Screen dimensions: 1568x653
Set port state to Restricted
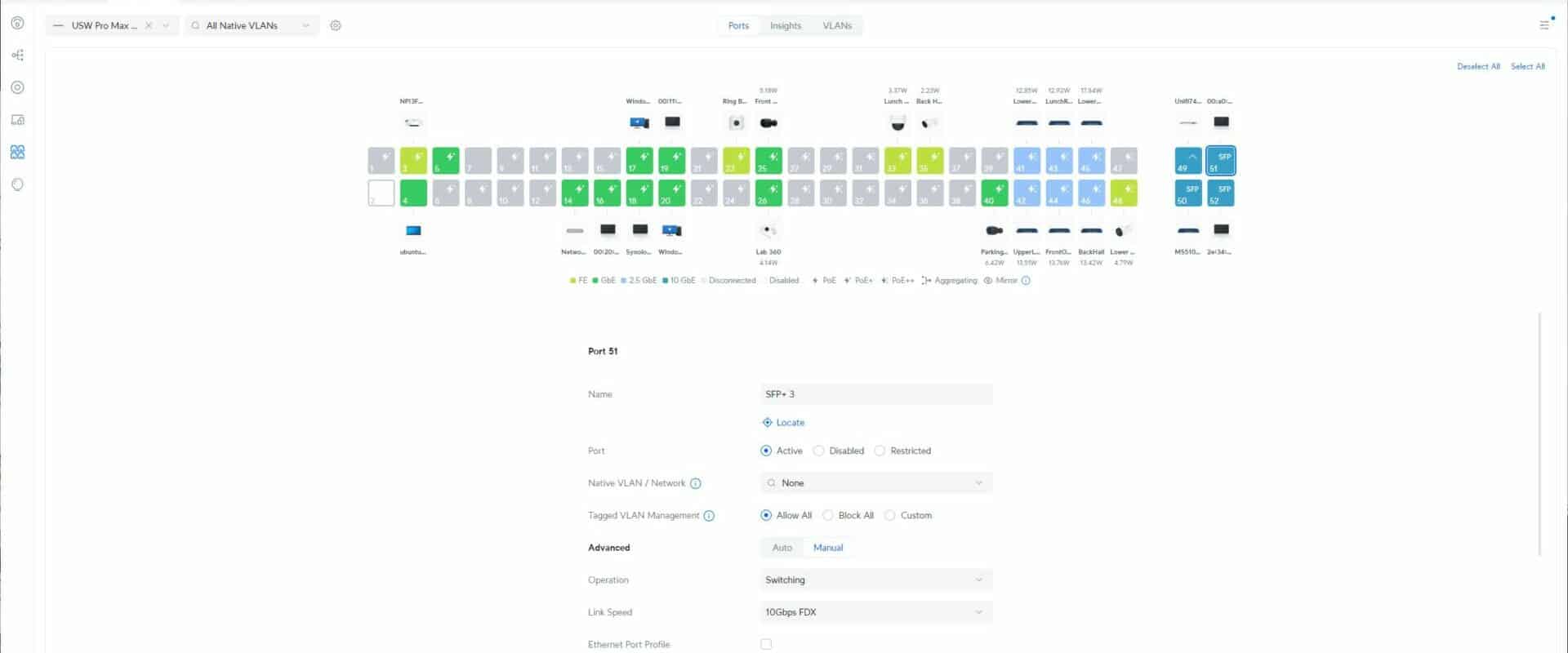click(880, 451)
